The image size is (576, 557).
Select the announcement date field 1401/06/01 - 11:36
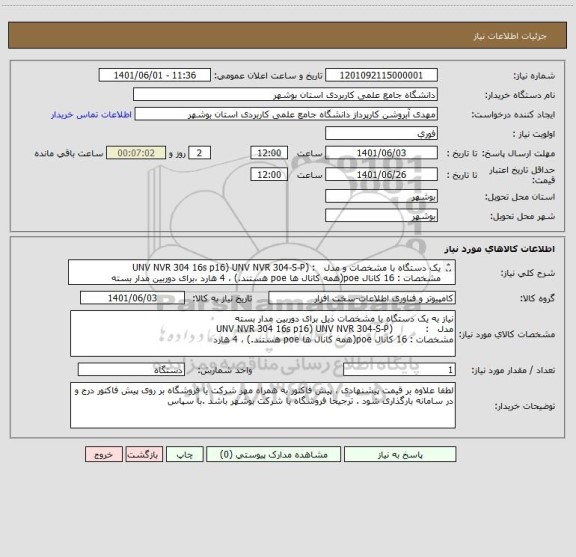coord(155,75)
